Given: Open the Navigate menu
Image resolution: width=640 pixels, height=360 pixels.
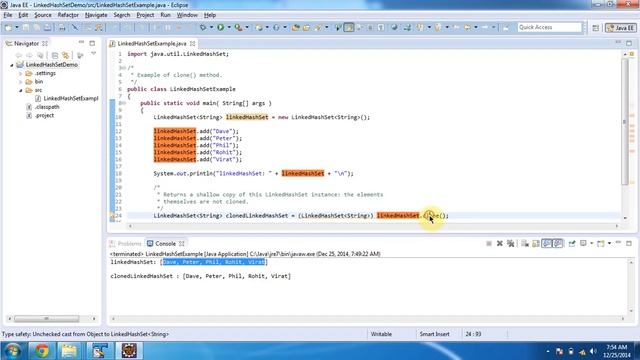Looking at the screenshot, I should (96, 15).
